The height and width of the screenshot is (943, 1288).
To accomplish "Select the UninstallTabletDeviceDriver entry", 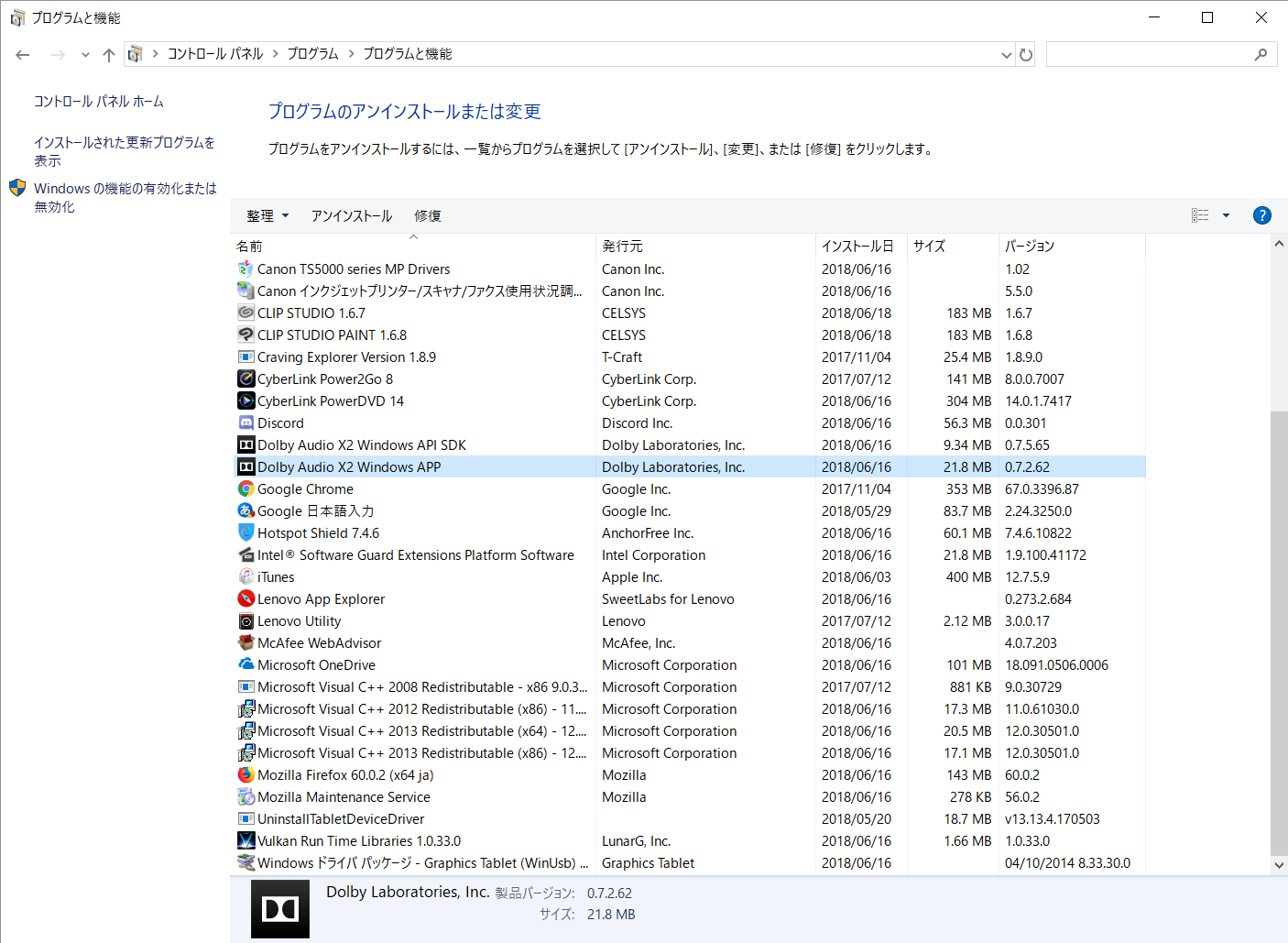I will [x=688, y=818].
